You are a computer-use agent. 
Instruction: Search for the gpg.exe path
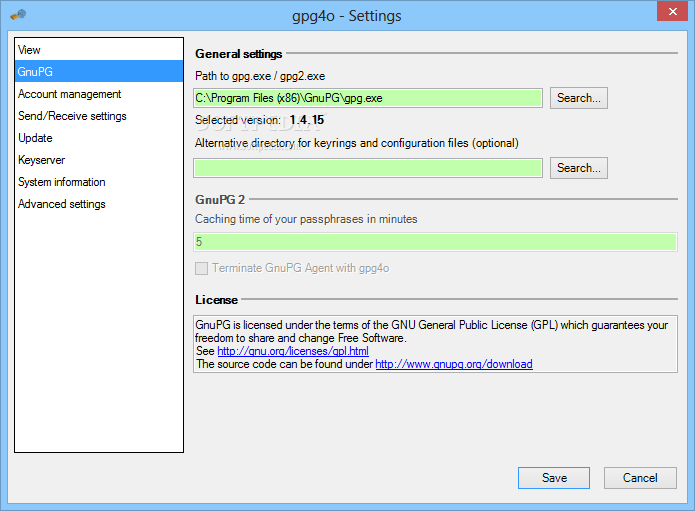[578, 98]
